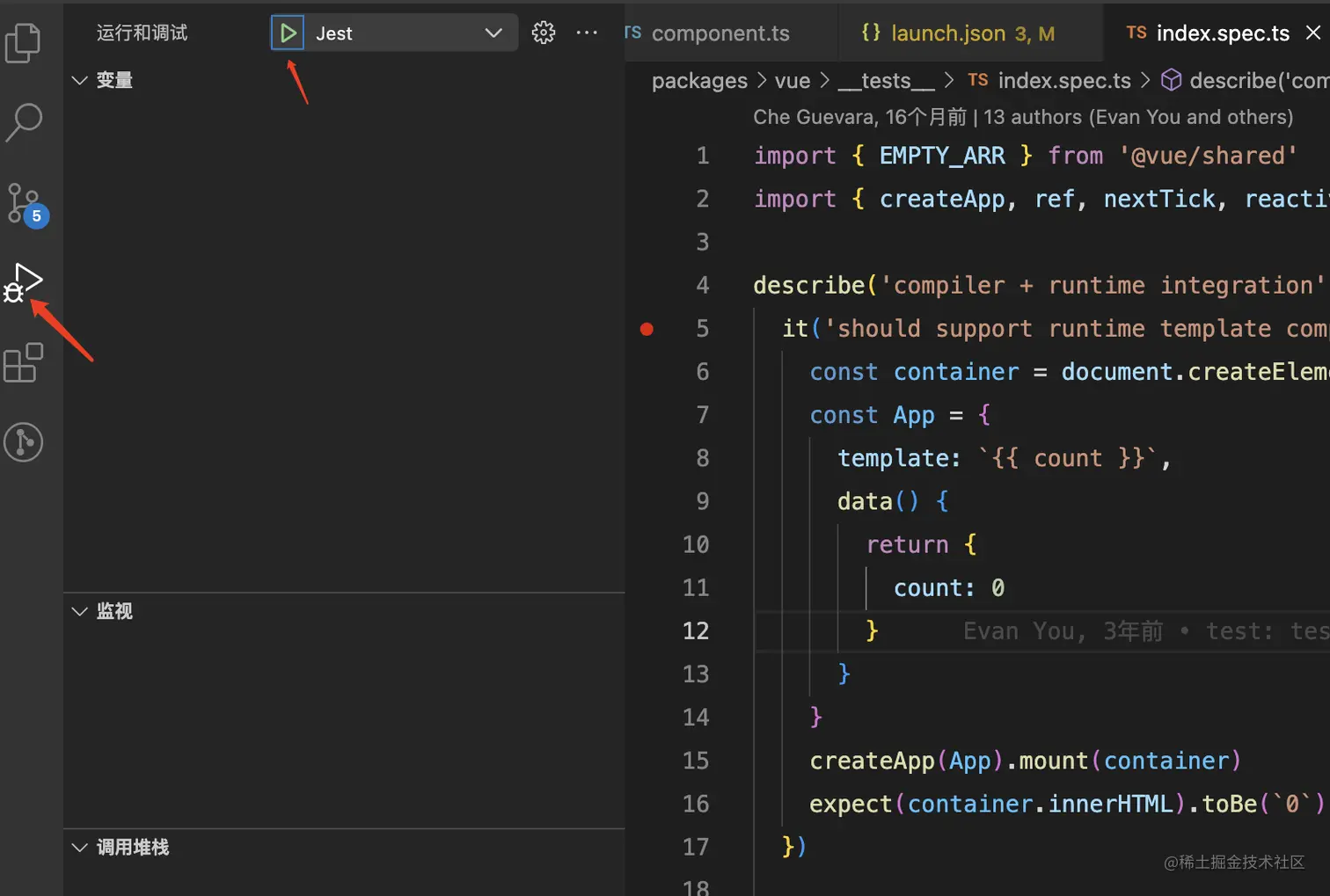Click the Che Guevara authors code lens
The image size is (1330, 896).
click(x=1023, y=117)
